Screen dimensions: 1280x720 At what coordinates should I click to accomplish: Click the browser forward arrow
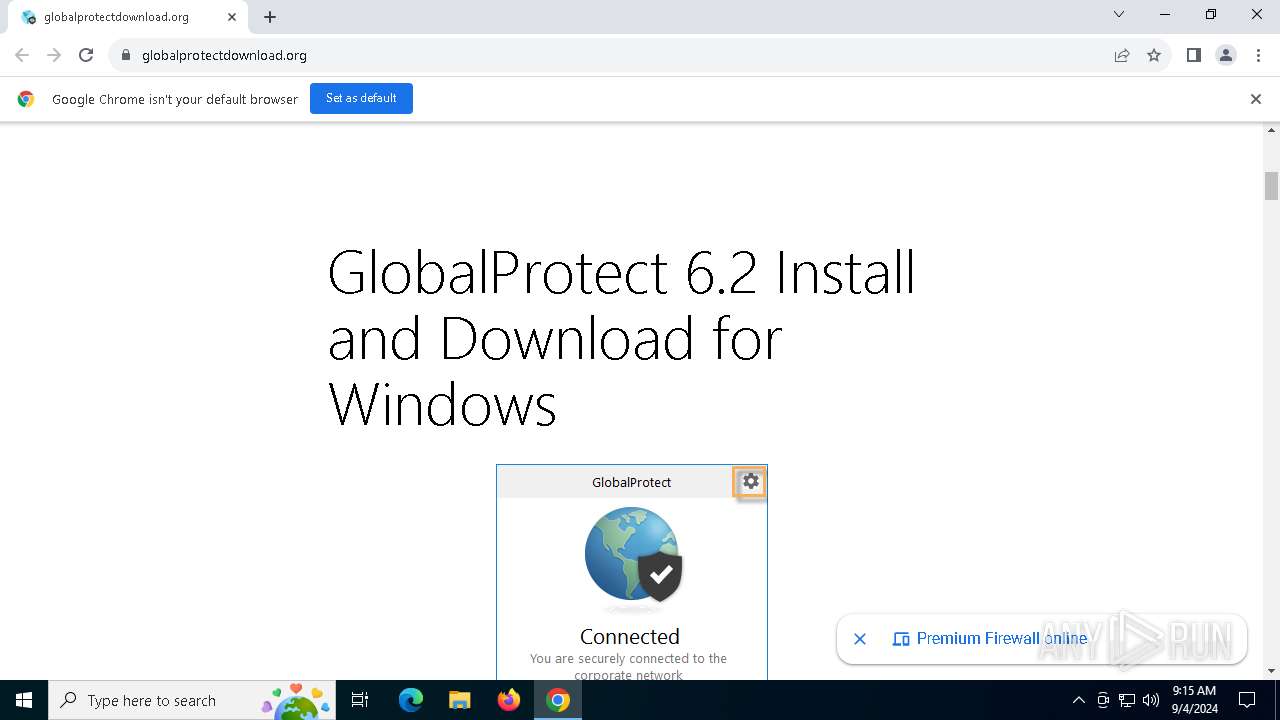[x=54, y=55]
